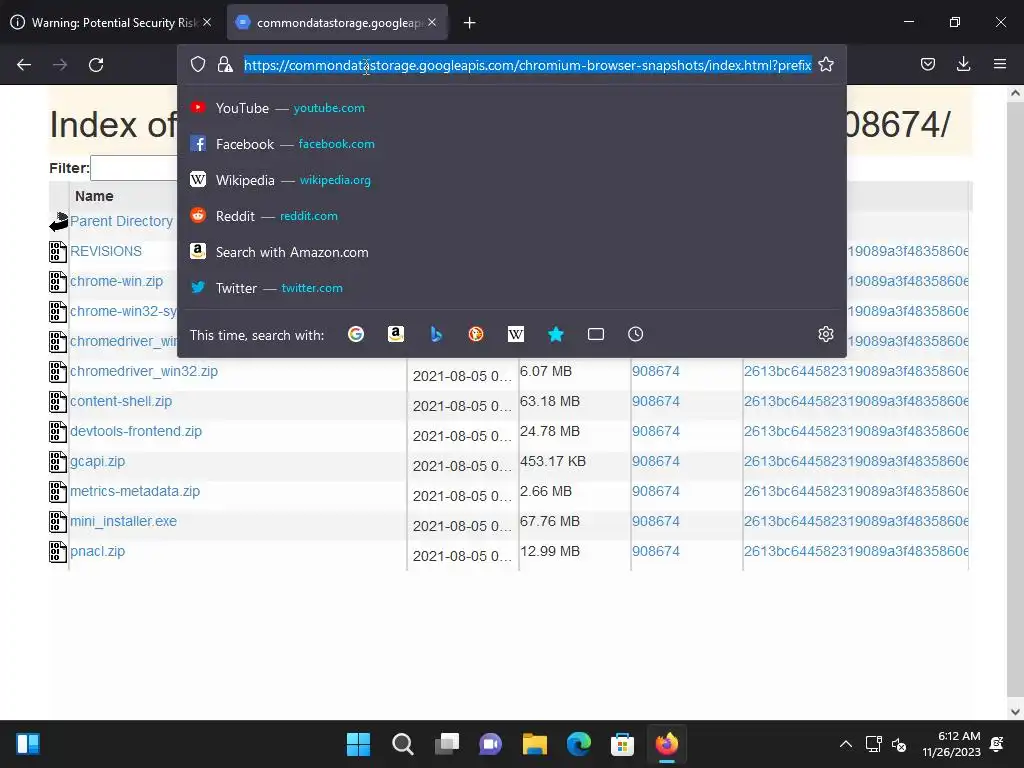1024x768 pixels.
Task: Open 908674 revision link in pnacl.zip row
Action: [x=656, y=551]
